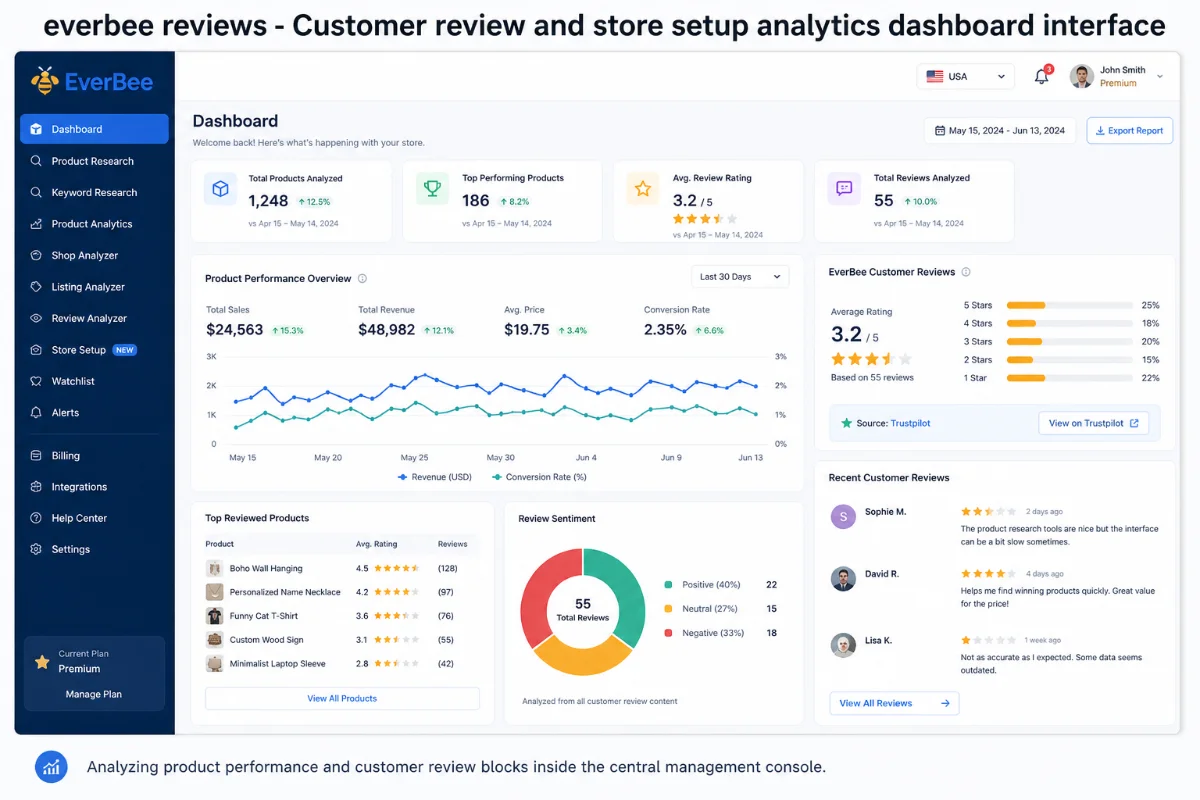Viewport: 1200px width, 800px height.
Task: Click the Billing card icon
Action: point(36,455)
